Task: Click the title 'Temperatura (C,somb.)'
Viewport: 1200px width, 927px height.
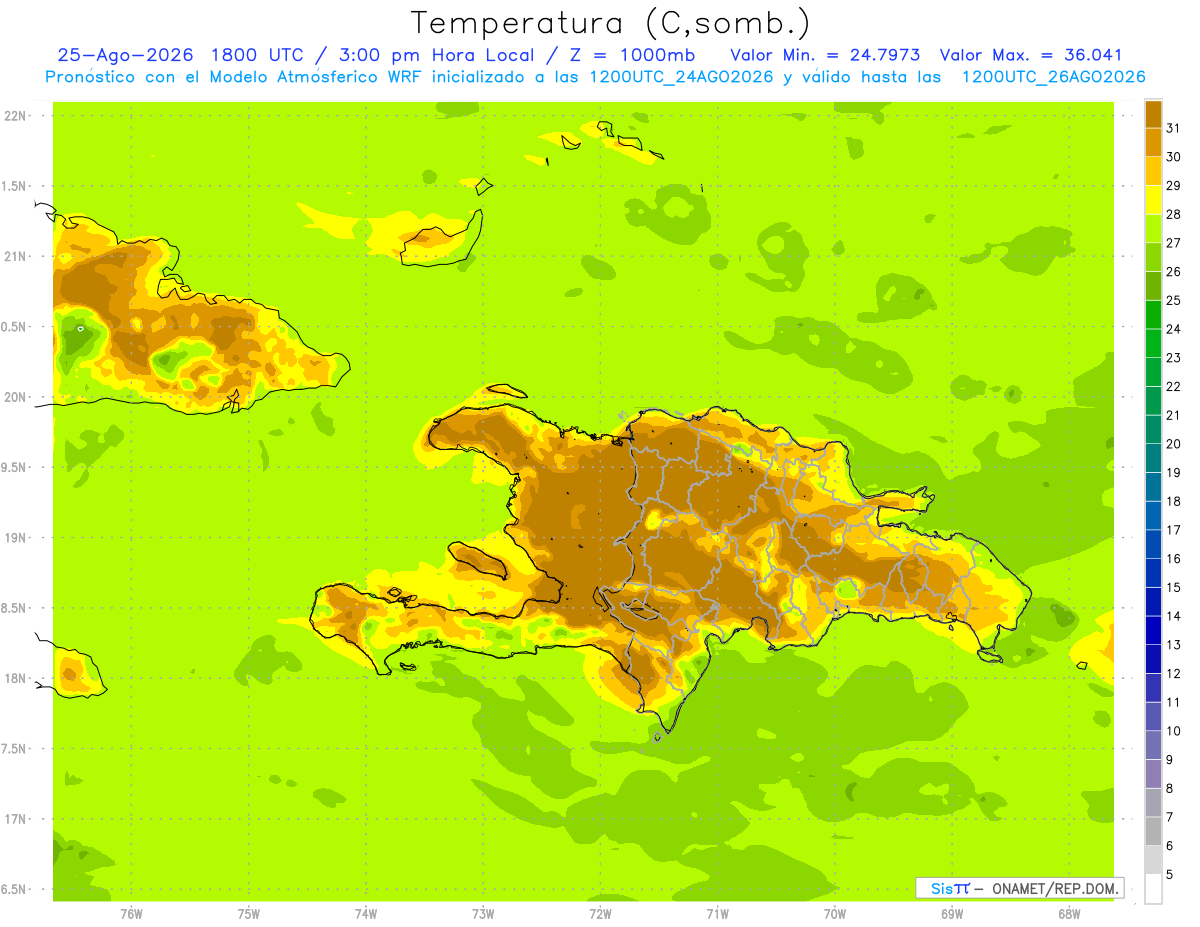Action: click(x=611, y=23)
